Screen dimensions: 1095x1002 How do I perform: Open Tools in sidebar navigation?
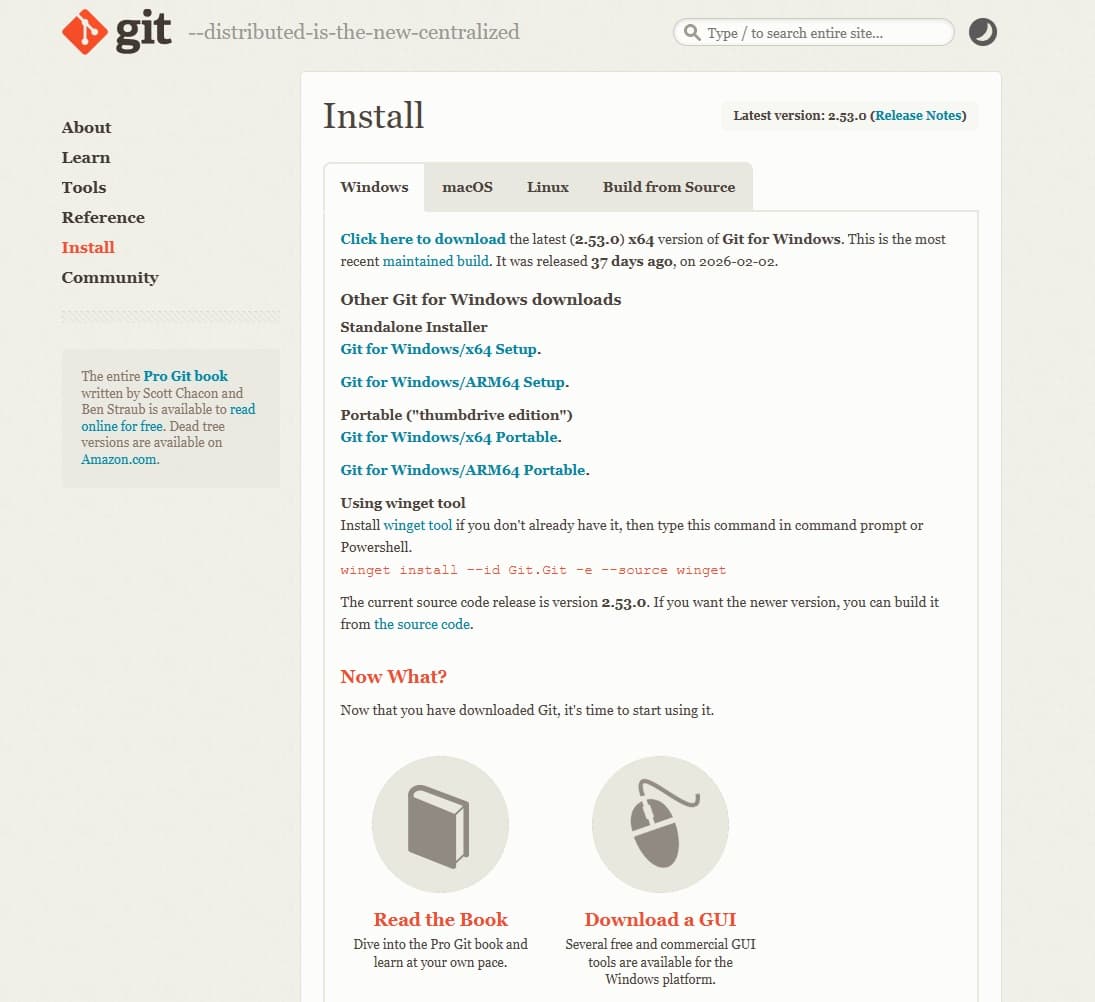[84, 187]
